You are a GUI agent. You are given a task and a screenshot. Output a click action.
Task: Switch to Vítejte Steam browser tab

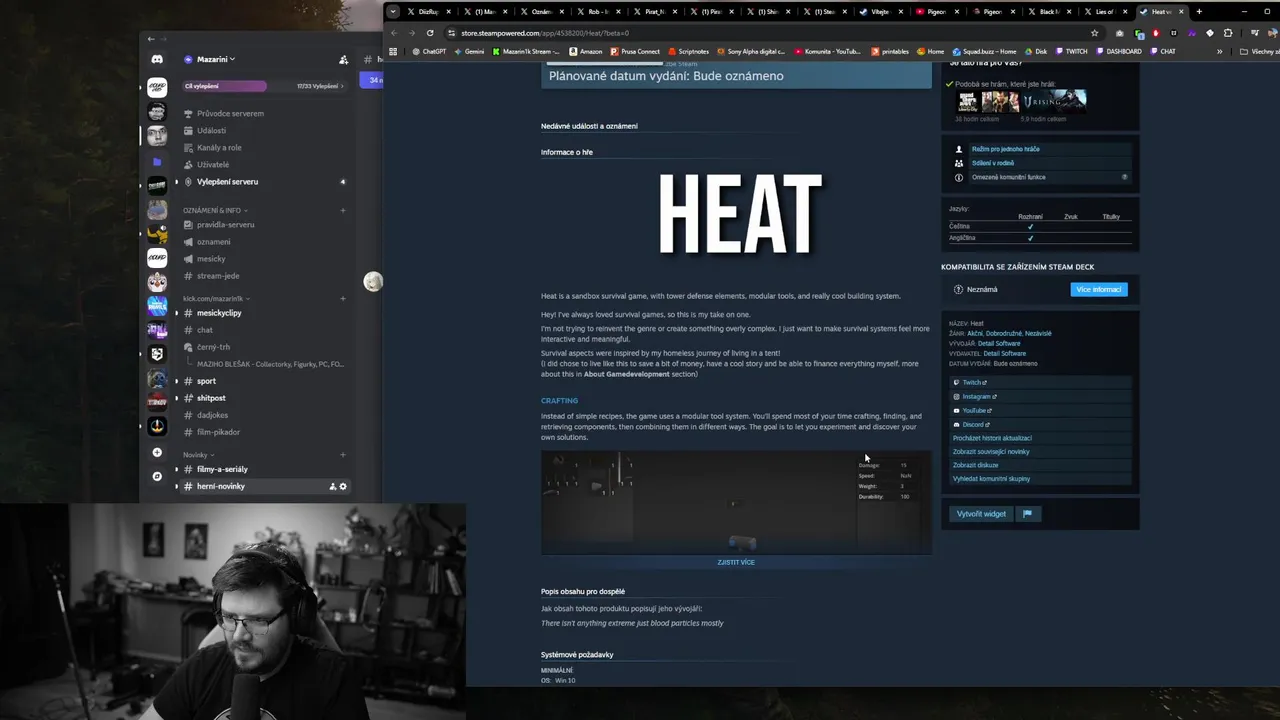pos(878,12)
